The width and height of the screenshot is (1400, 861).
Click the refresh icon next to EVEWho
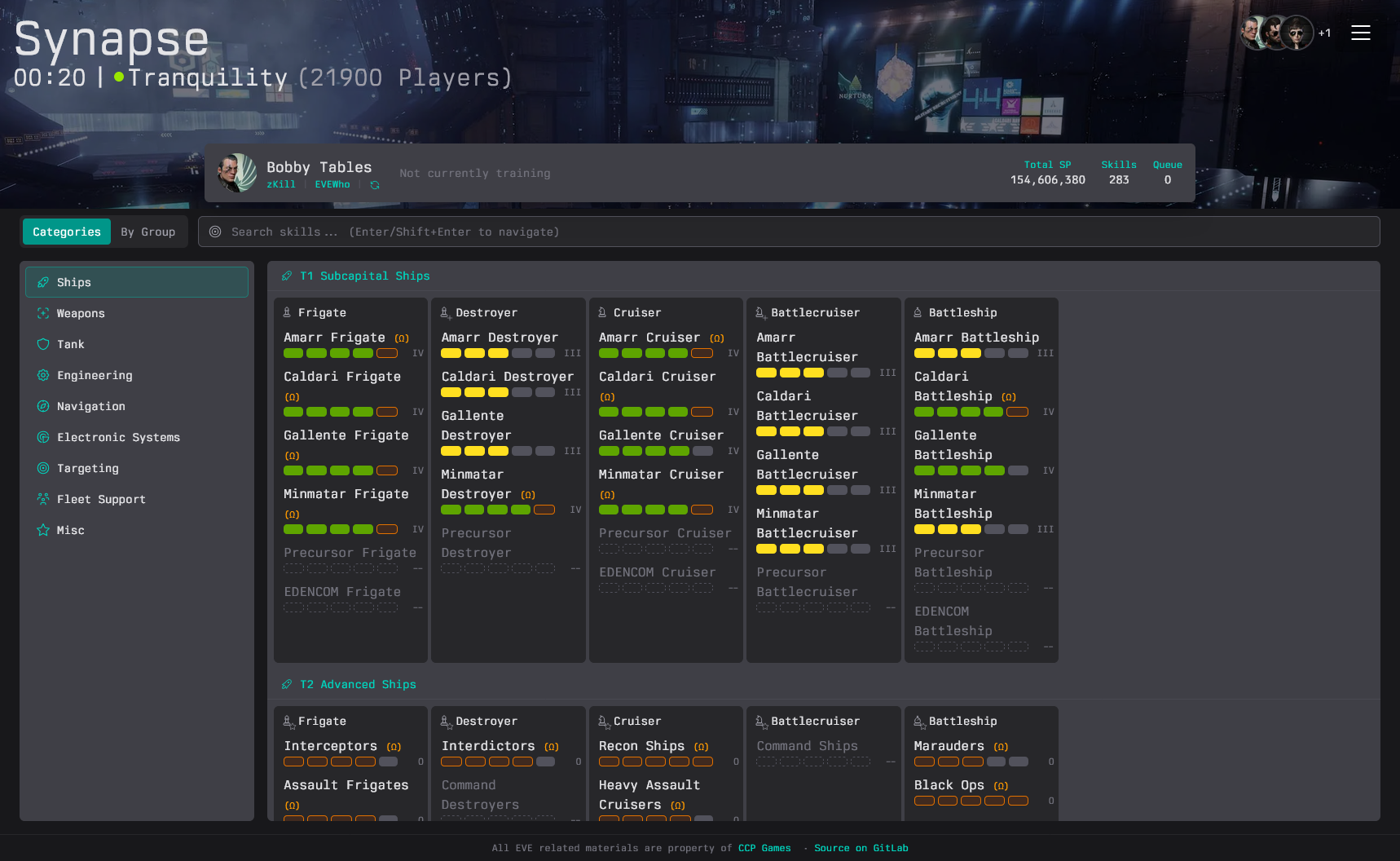click(375, 185)
